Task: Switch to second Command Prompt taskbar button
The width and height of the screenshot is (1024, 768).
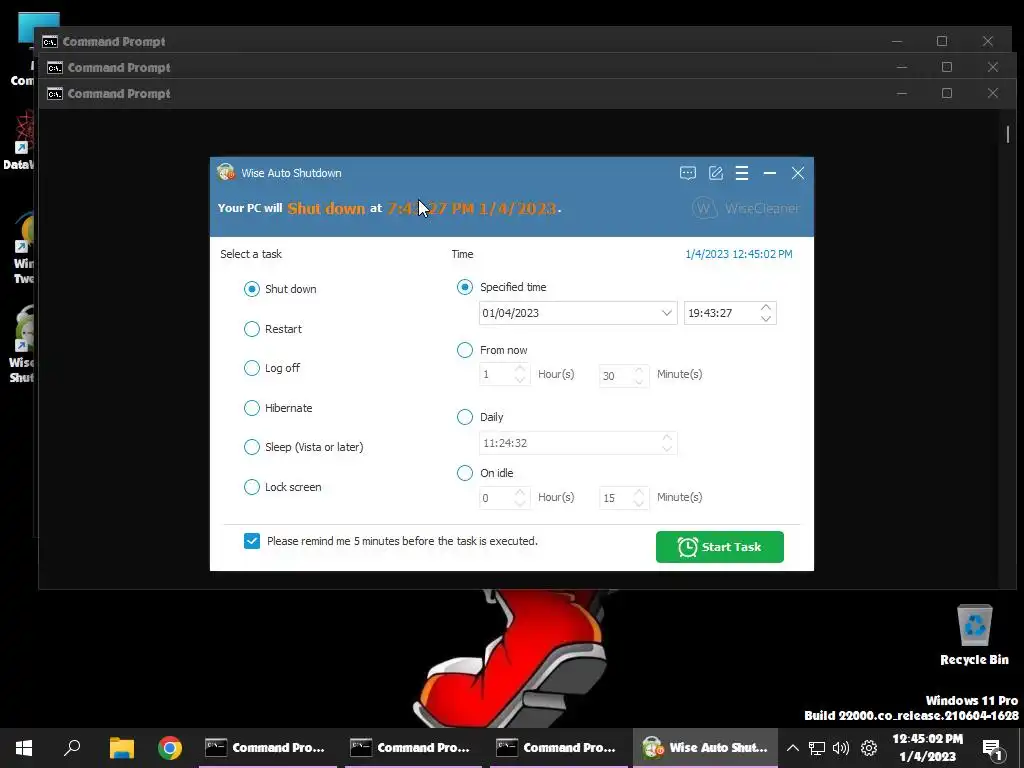Action: point(413,748)
